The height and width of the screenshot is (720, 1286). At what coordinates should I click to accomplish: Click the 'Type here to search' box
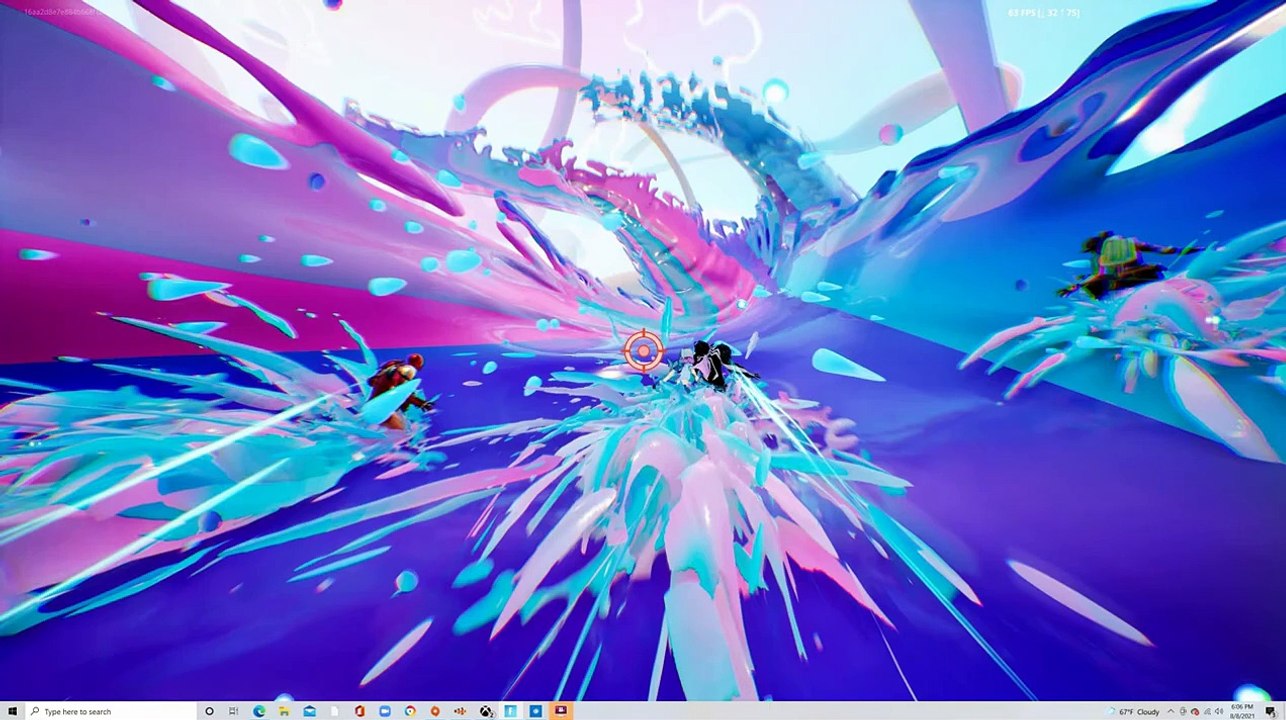click(110, 711)
